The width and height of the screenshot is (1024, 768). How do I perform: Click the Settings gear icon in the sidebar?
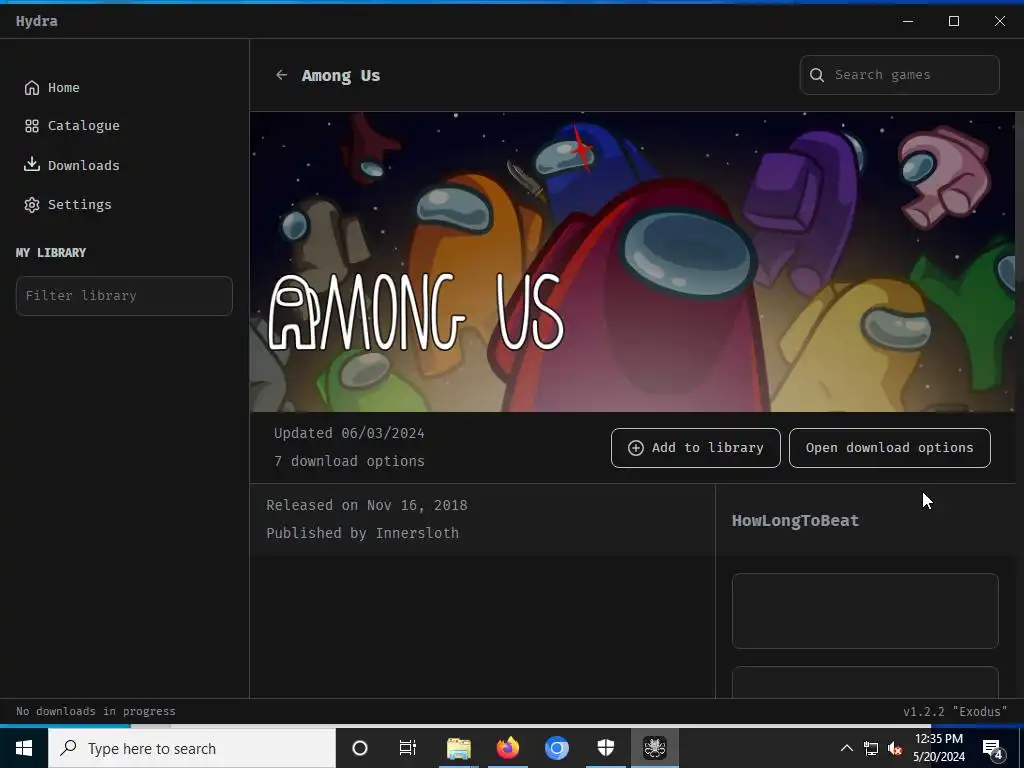click(x=31, y=205)
